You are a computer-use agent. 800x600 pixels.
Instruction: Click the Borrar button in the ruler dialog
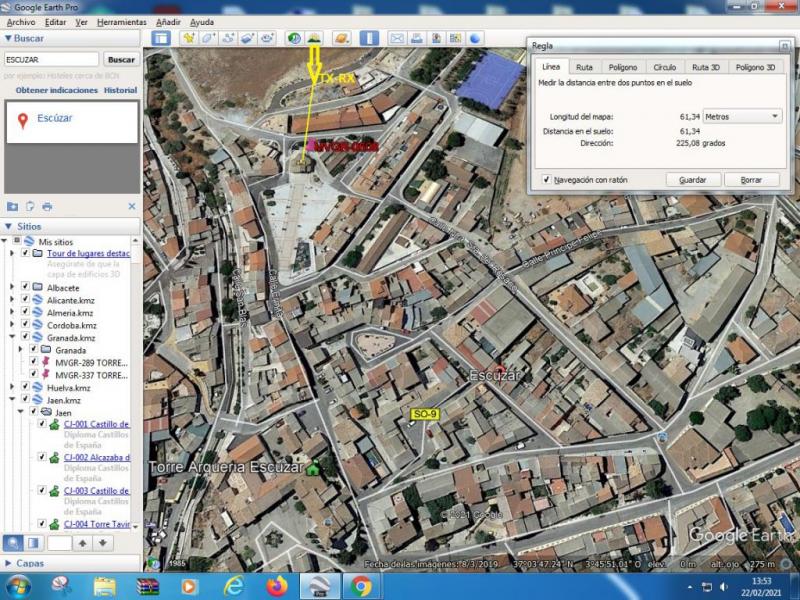(751, 180)
